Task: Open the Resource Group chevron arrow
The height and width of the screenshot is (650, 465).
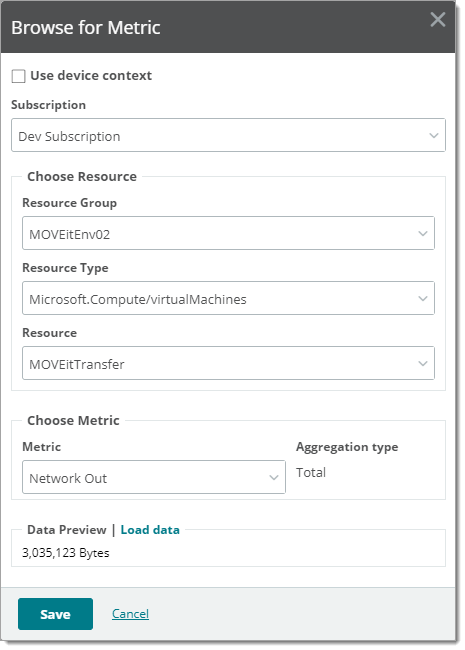Action: click(x=423, y=233)
